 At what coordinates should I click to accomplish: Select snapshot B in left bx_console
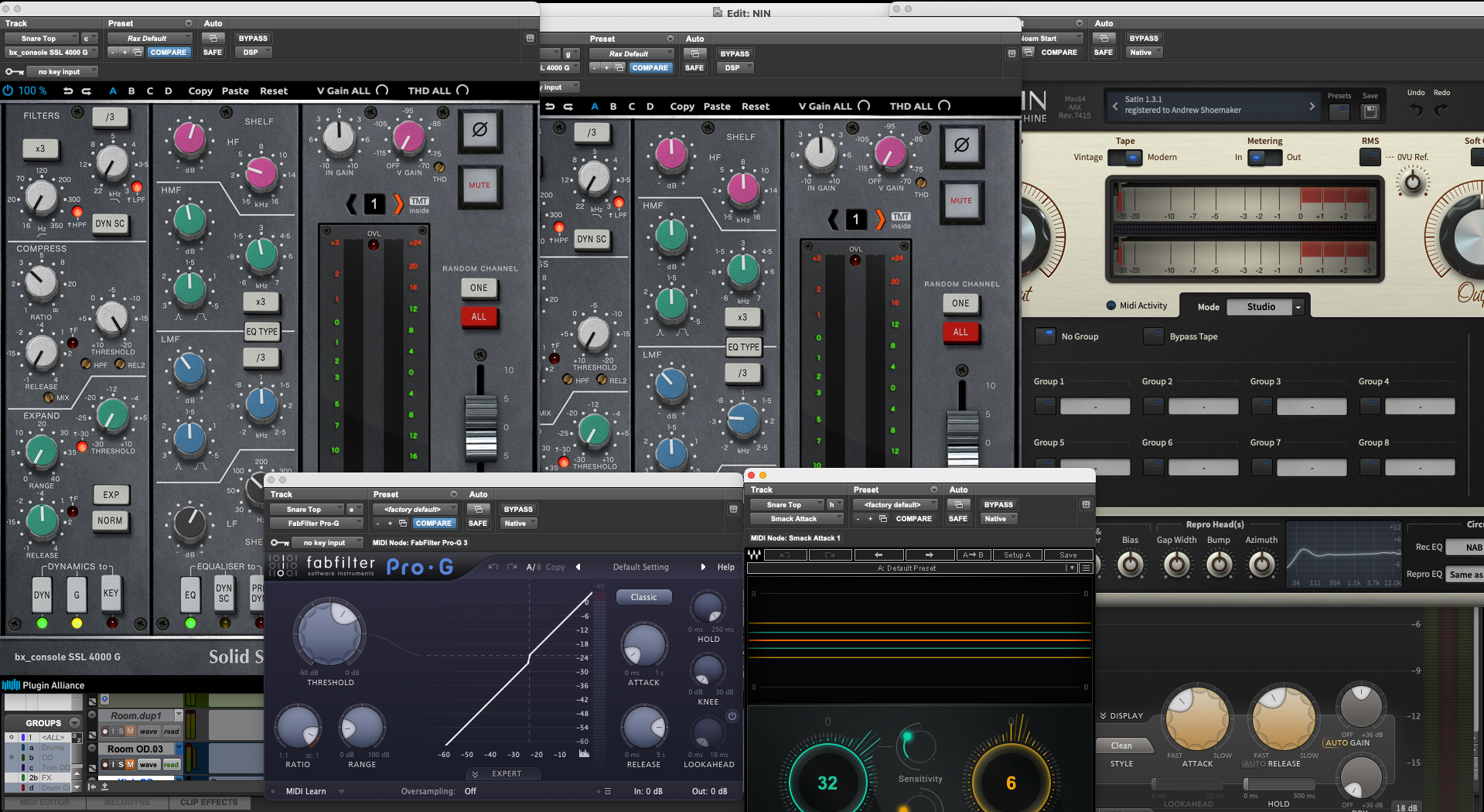click(131, 90)
